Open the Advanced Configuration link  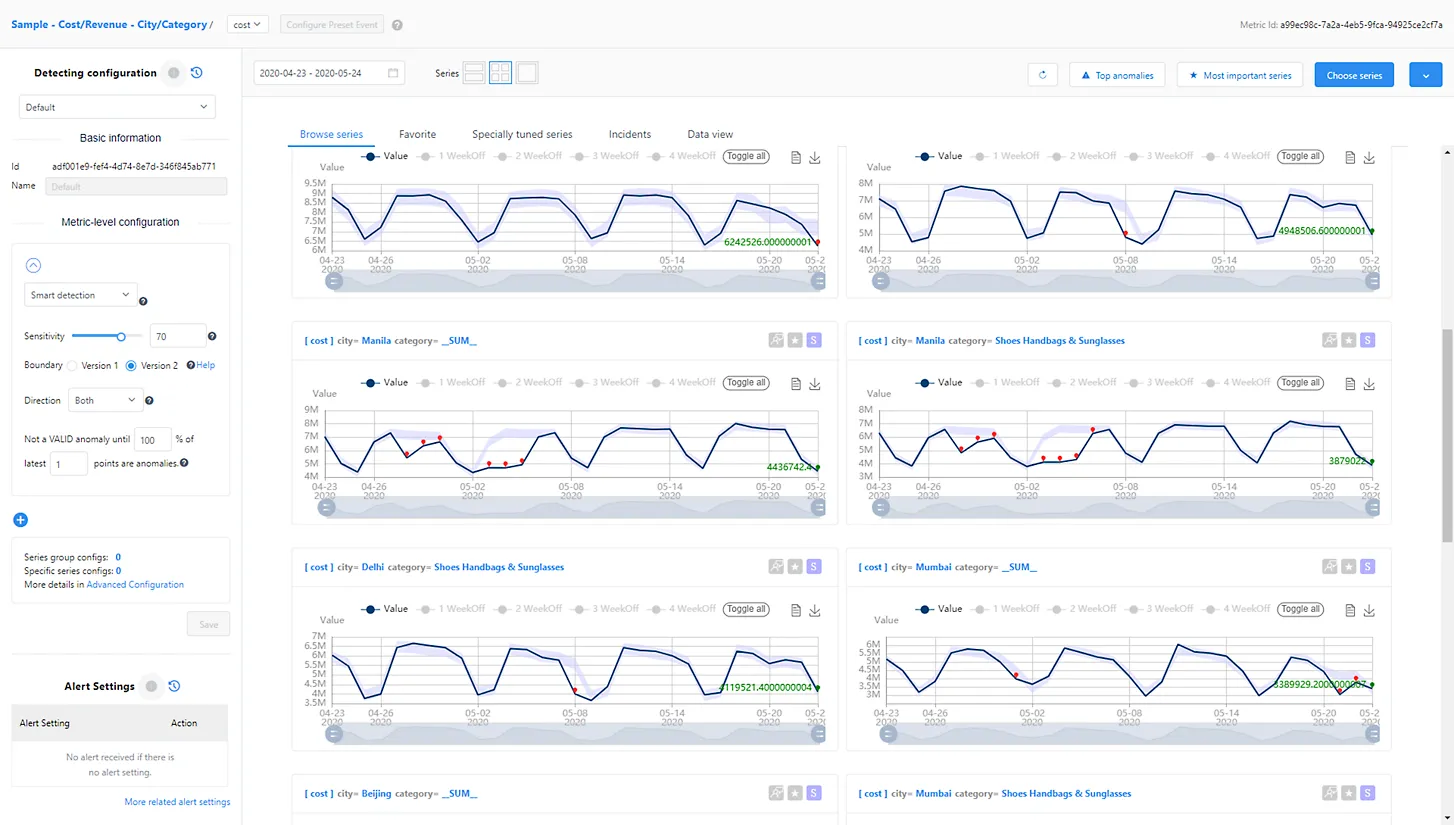pyautogui.click(x=135, y=584)
